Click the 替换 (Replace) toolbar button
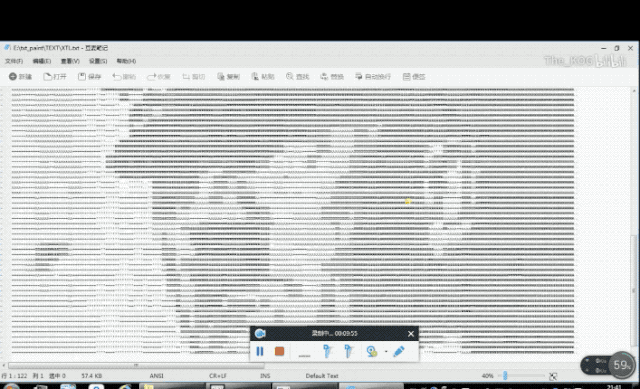The image size is (640, 389). tap(332, 76)
